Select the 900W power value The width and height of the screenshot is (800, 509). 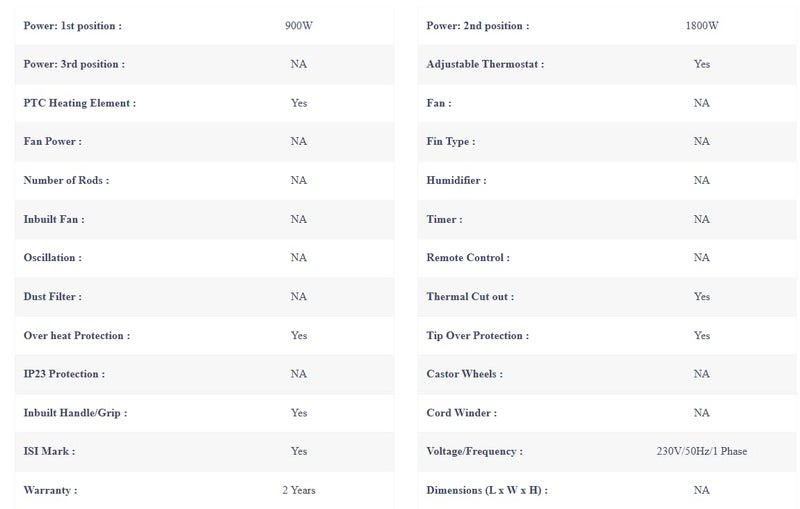(x=299, y=26)
